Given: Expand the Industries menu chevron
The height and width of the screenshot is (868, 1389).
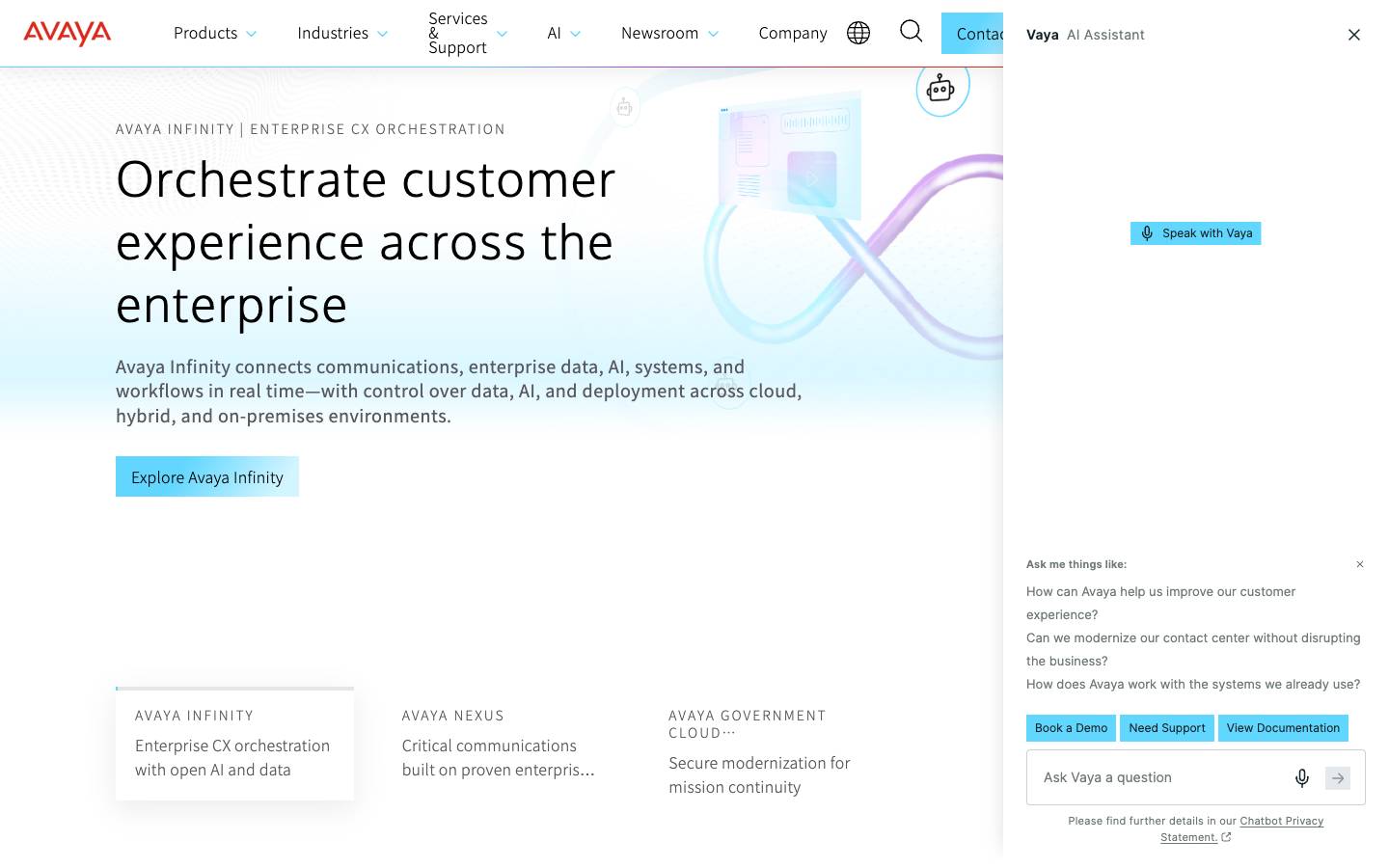Looking at the screenshot, I should (382, 34).
